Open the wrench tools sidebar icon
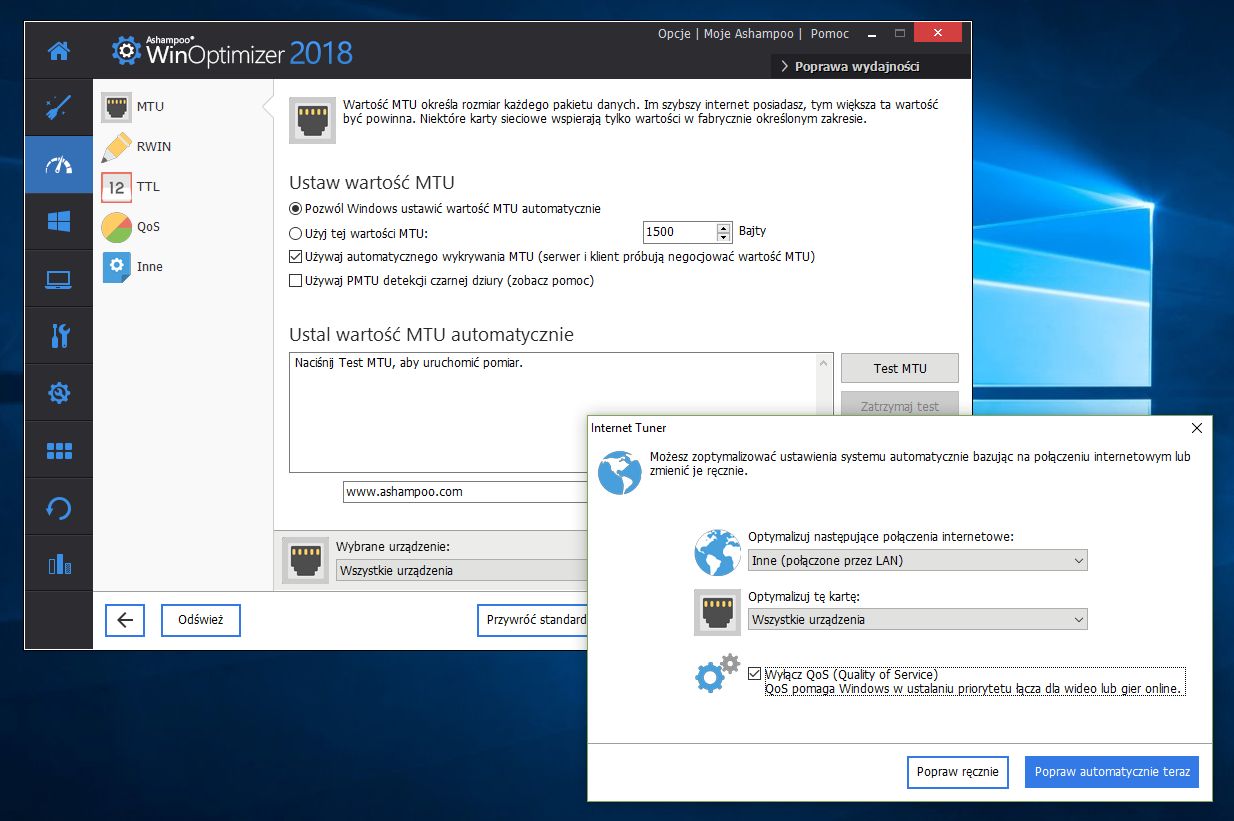 [x=59, y=336]
